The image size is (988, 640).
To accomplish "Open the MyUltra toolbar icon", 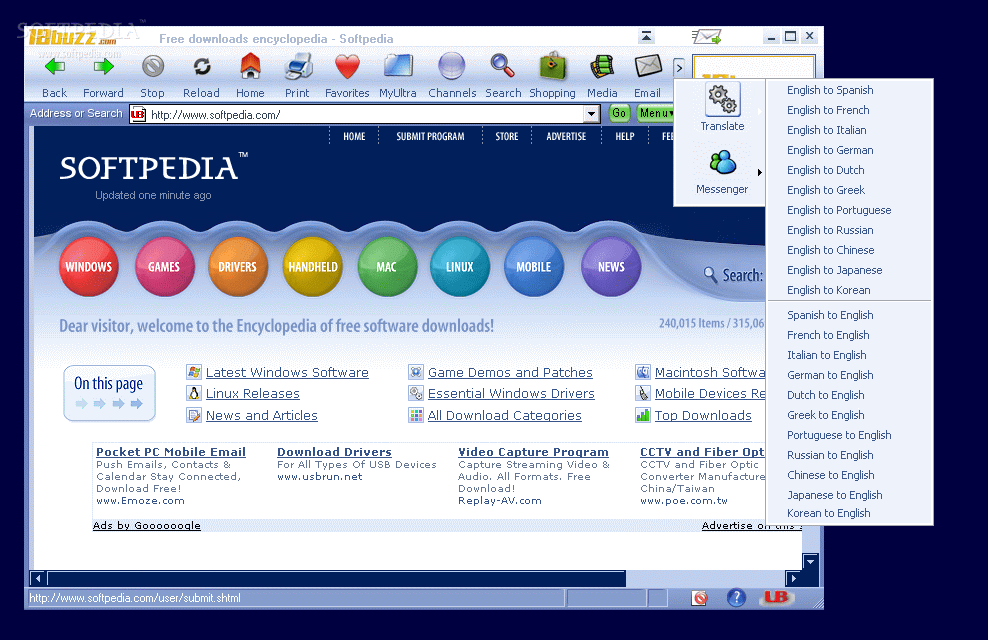I will [398, 66].
